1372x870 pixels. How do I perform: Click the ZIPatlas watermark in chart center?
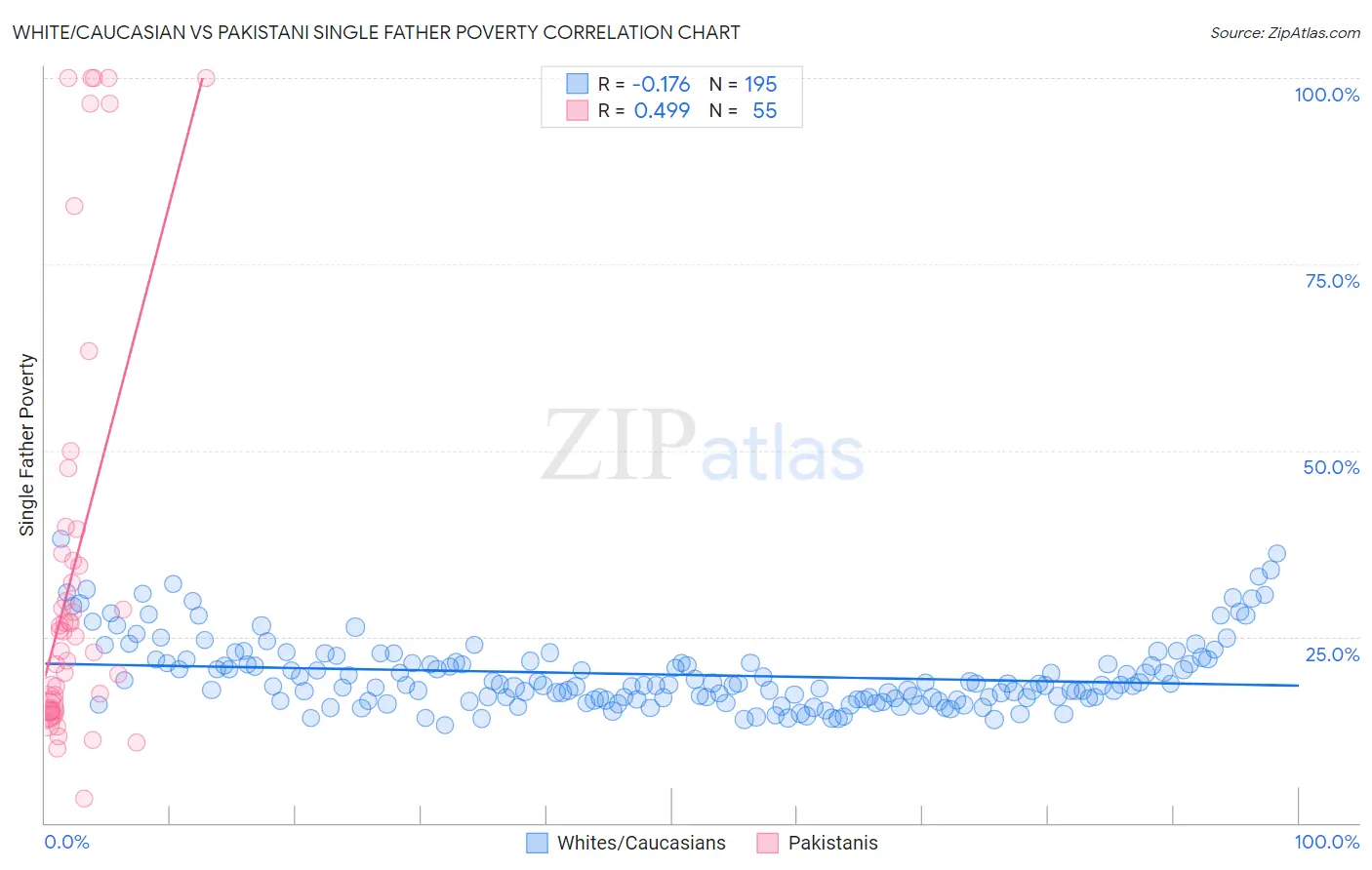coord(703,446)
